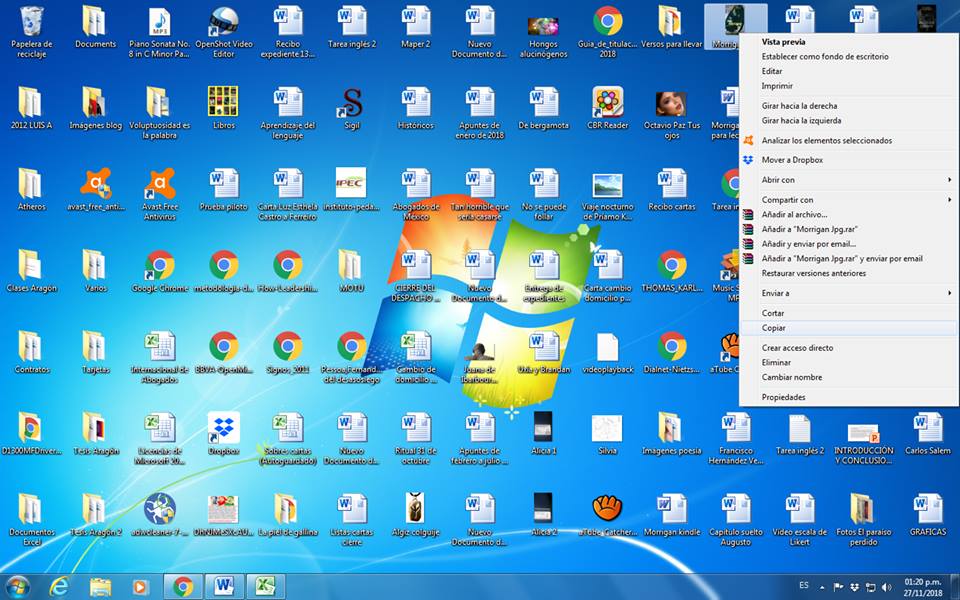
Task: Select the Sigil desktop icon
Action: 351,103
